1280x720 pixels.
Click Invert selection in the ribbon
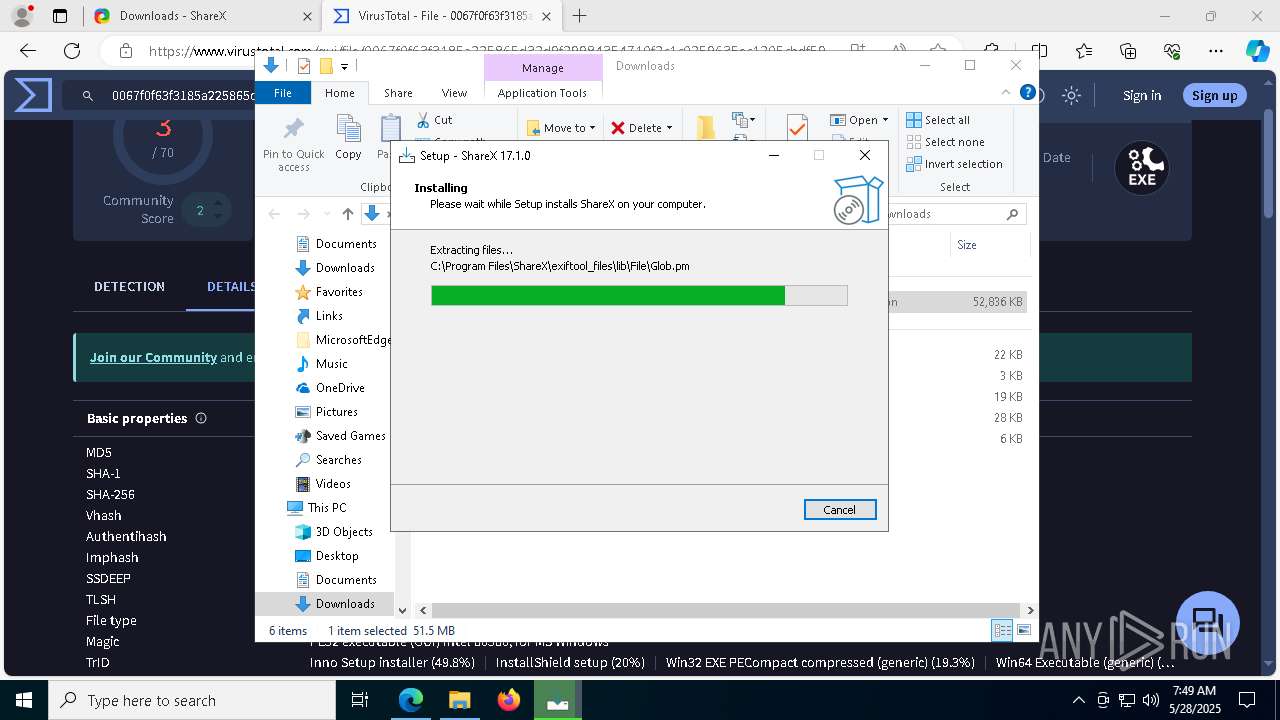[x=954, y=164]
